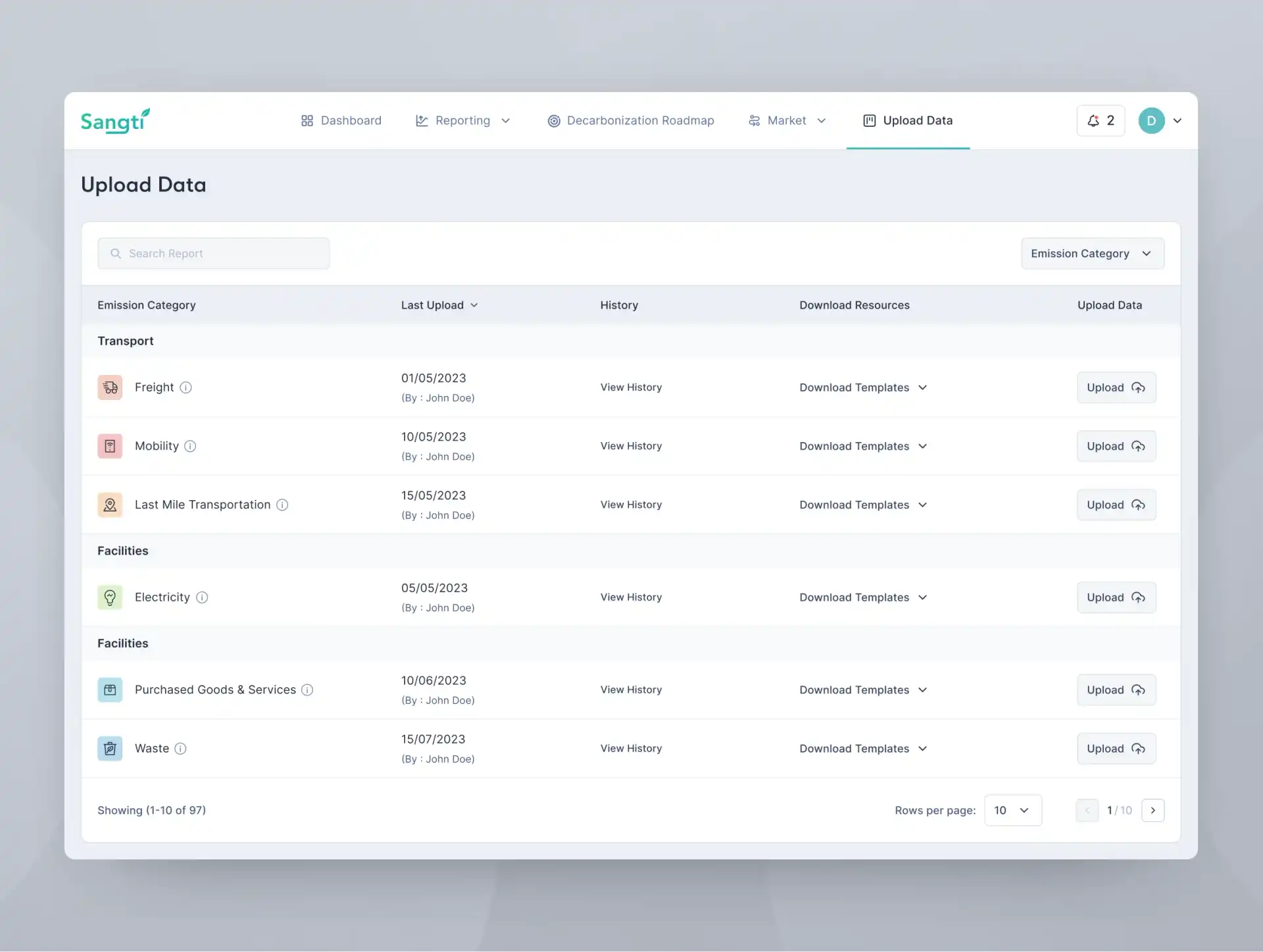This screenshot has width=1263, height=952.
Task: Expand Download Templates for Waste
Action: pyautogui.click(x=863, y=749)
